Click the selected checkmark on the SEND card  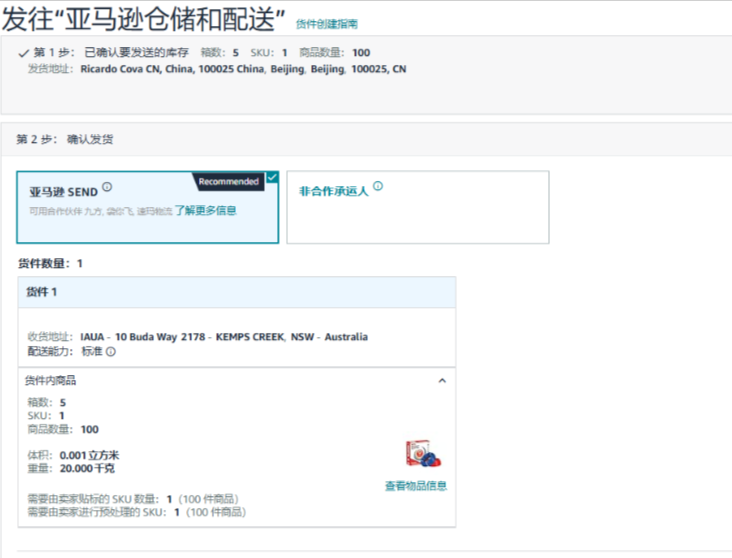click(x=272, y=177)
